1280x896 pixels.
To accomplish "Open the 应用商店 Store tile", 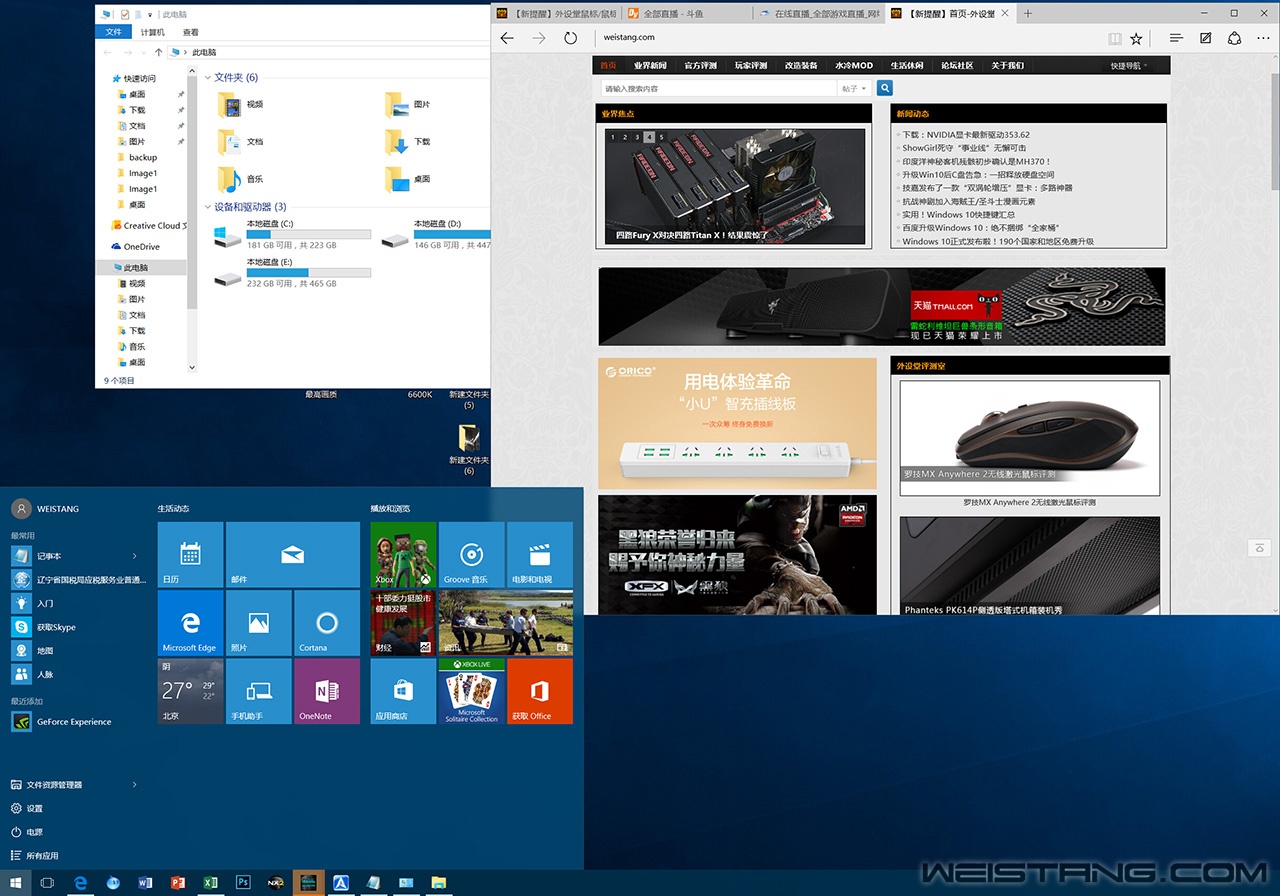I will [x=403, y=690].
